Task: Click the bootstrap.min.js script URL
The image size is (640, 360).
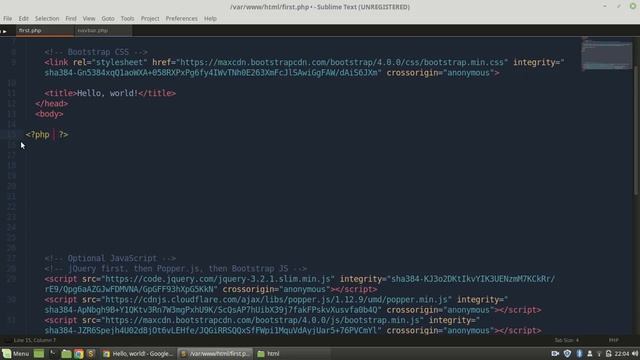Action: pos(263,320)
